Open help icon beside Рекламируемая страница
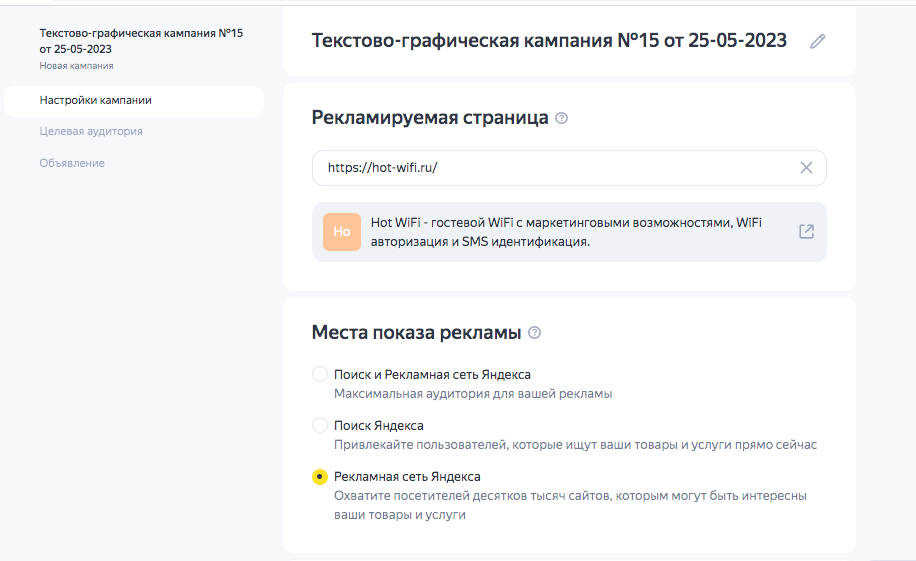 (561, 118)
